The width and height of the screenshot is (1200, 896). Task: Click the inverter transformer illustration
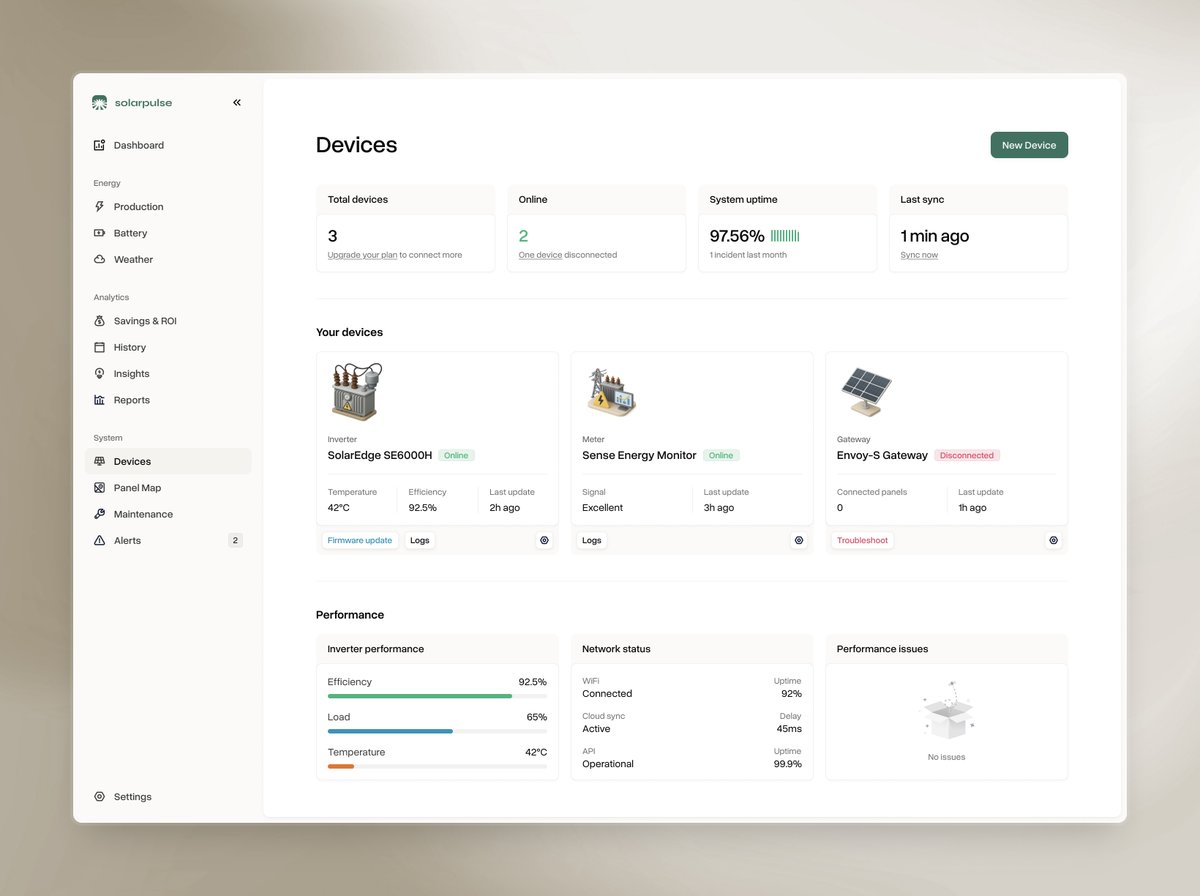click(357, 392)
